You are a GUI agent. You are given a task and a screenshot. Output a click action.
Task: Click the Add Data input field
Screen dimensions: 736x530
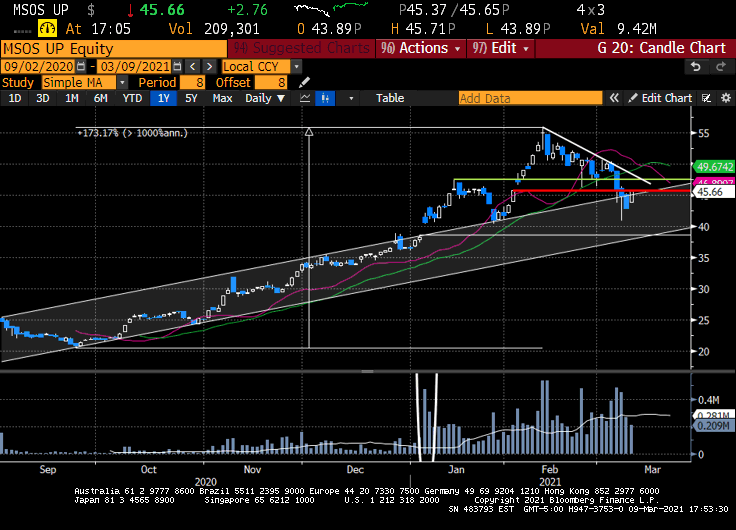coord(530,98)
